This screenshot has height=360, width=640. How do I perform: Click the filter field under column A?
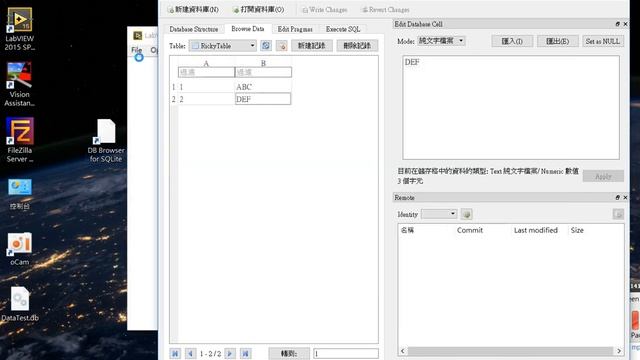(x=206, y=72)
